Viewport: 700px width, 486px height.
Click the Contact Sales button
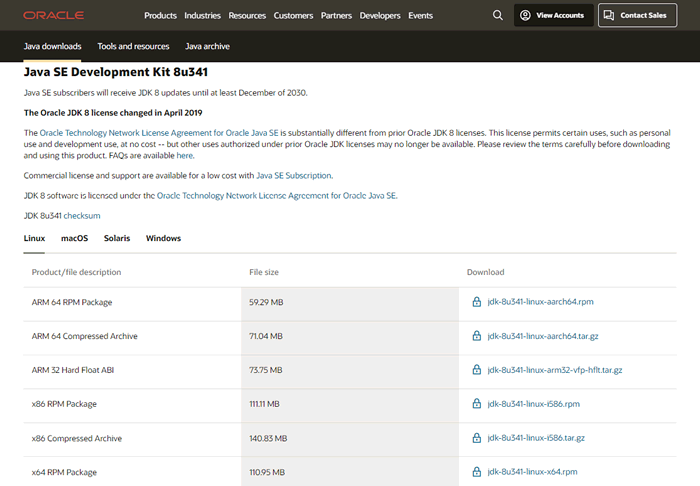[x=638, y=15]
